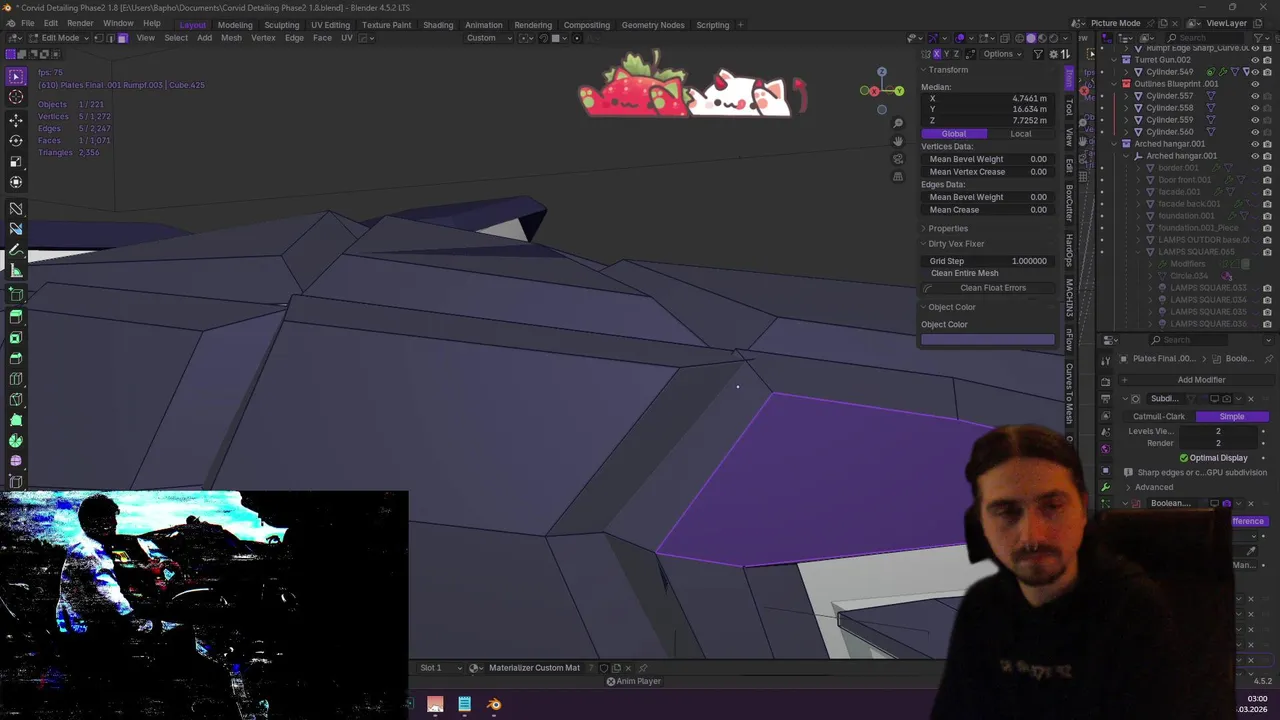The height and width of the screenshot is (720, 1280).
Task: Disable render for Cylinder.560 camera icon
Action: pos(1266,132)
